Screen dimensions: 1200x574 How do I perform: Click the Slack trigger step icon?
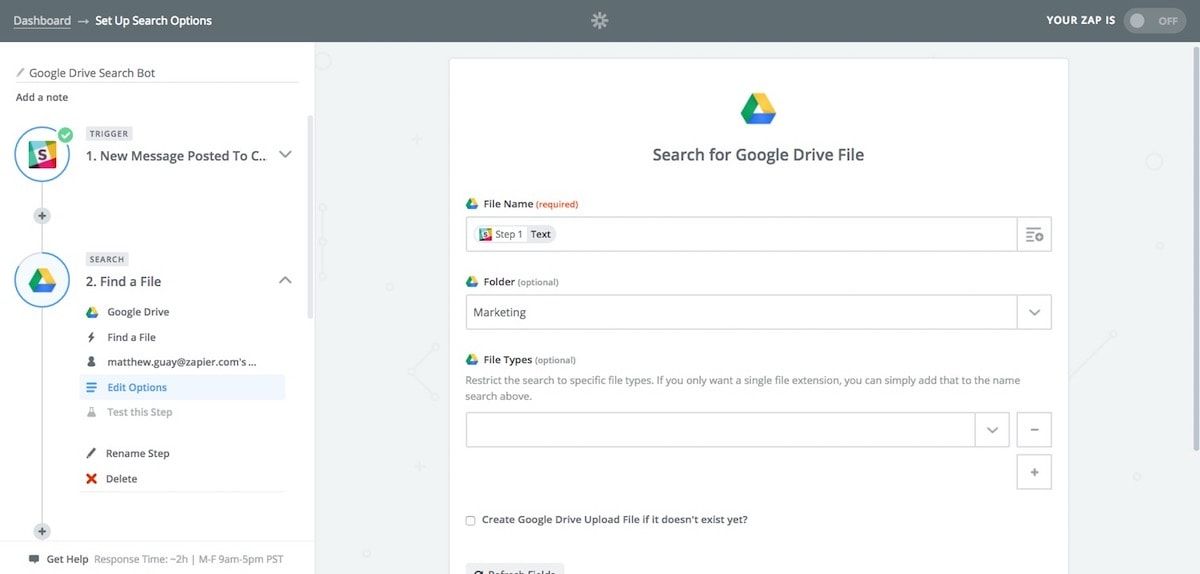tap(42, 155)
